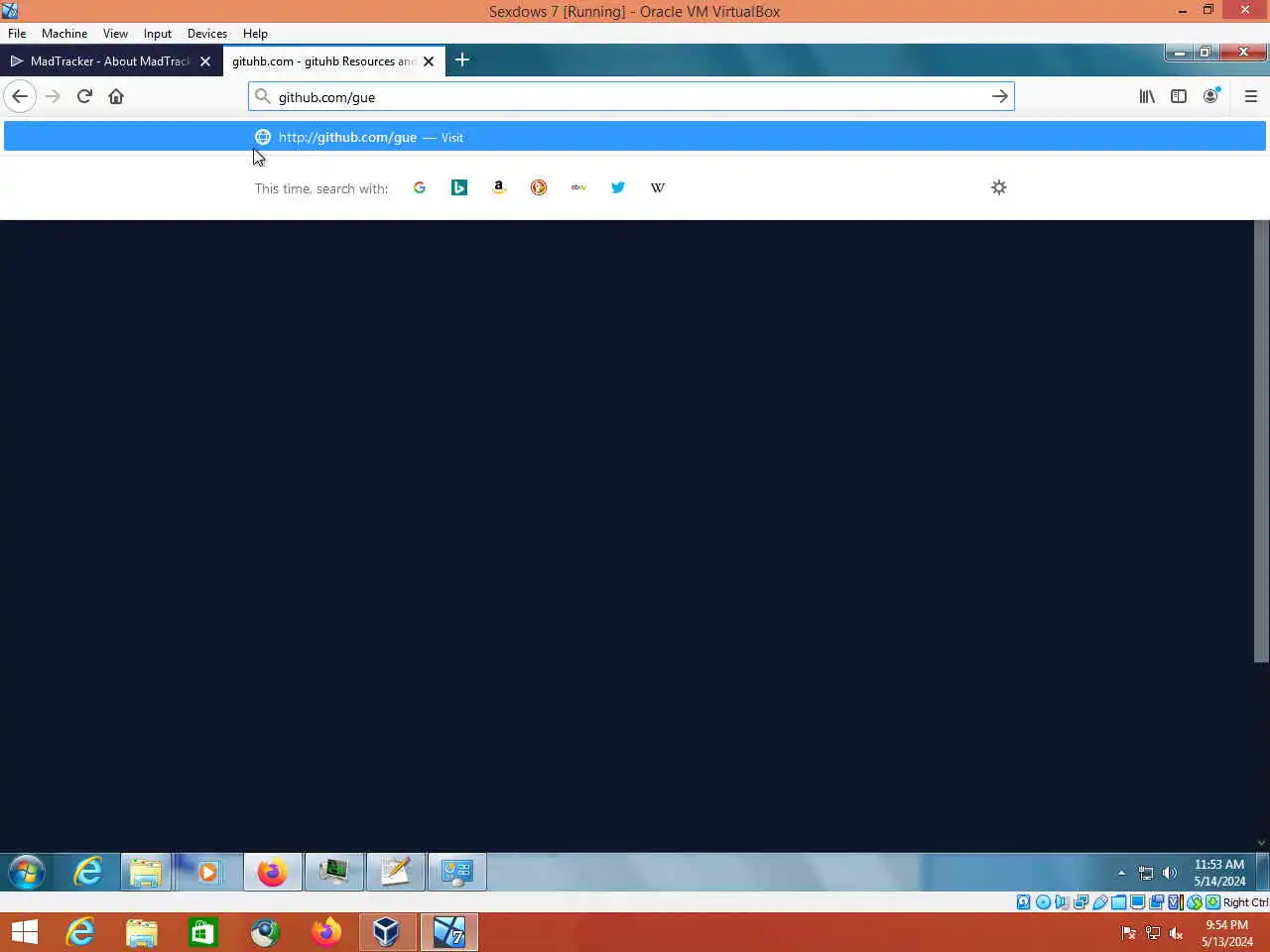This screenshot has width=1270, height=952.
Task: Open Firefox Library icon
Action: point(1147,96)
